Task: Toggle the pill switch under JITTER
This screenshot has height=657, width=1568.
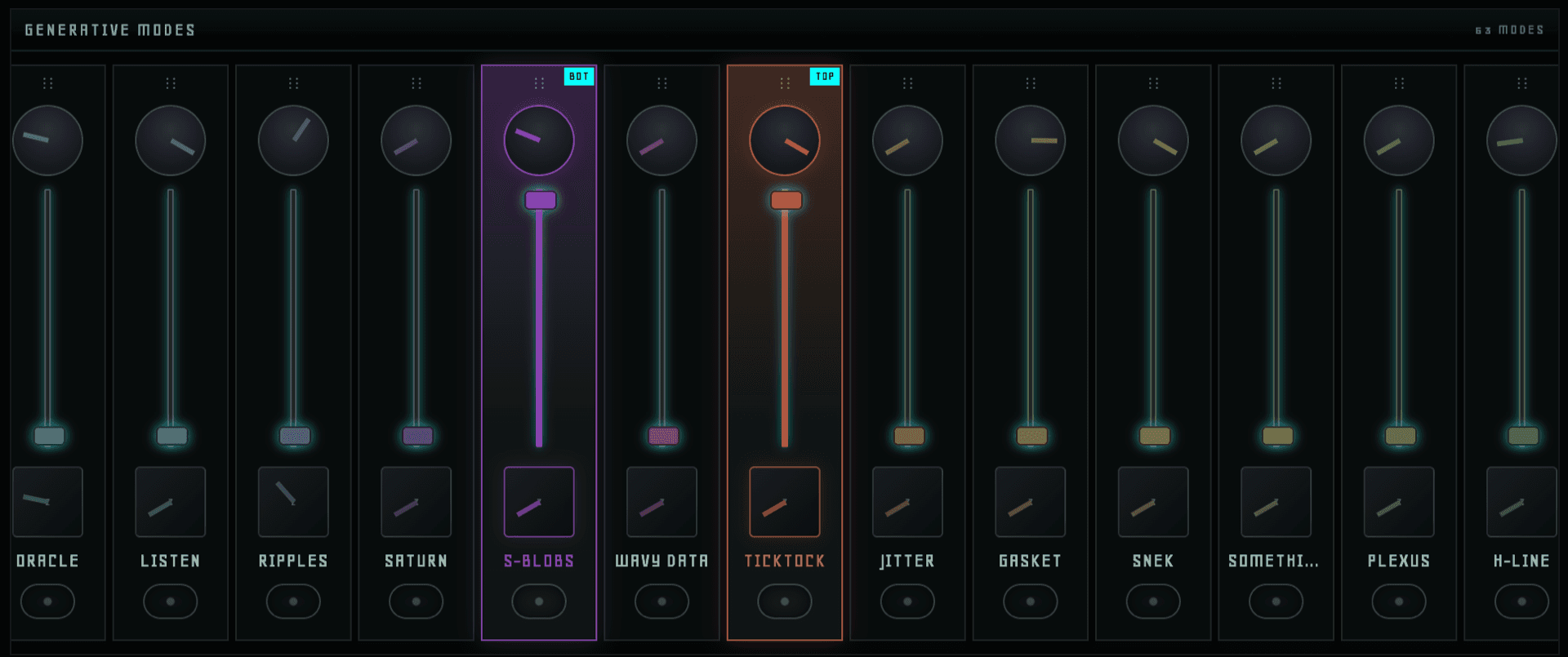Action: click(x=907, y=602)
